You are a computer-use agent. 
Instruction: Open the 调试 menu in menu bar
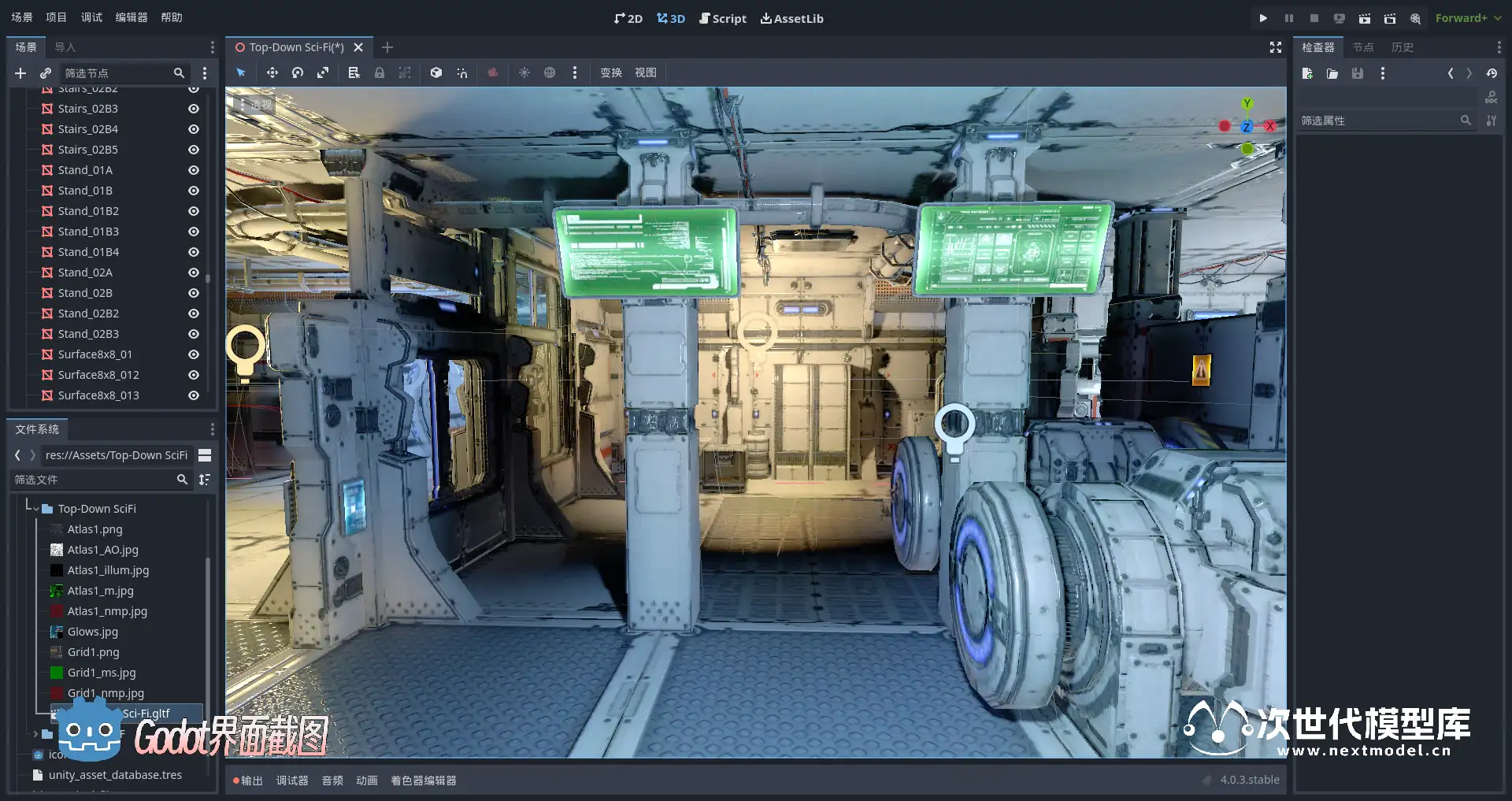coord(91,17)
